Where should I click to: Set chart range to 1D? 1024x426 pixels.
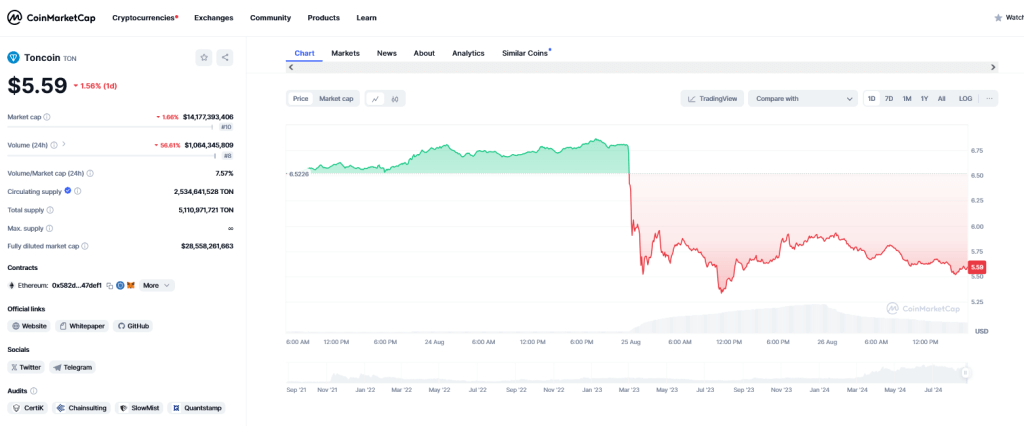point(871,99)
